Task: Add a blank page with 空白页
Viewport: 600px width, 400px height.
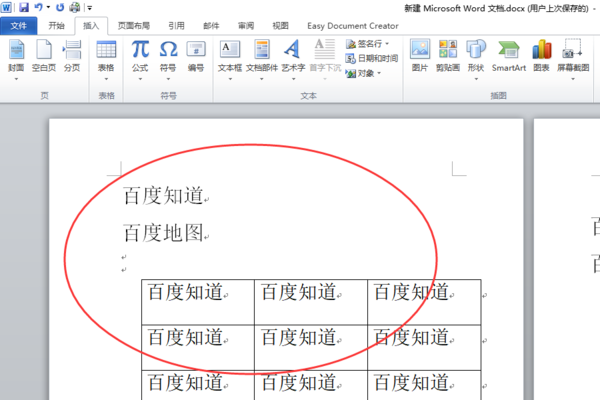Action: [x=44, y=56]
